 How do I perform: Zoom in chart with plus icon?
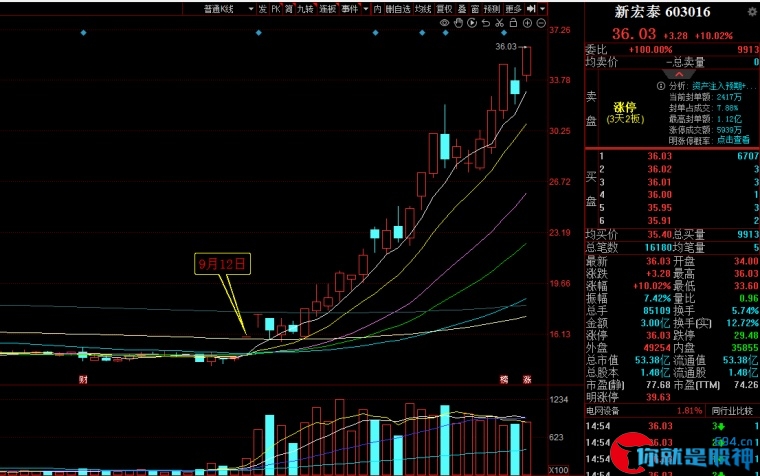(527, 23)
